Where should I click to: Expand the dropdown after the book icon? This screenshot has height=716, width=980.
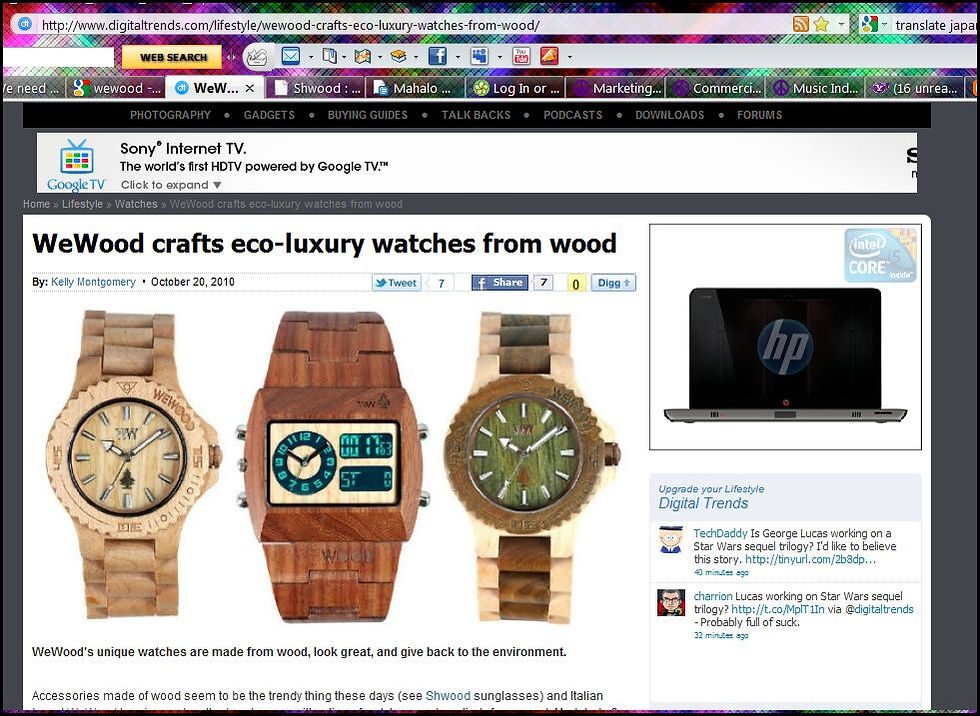point(344,57)
